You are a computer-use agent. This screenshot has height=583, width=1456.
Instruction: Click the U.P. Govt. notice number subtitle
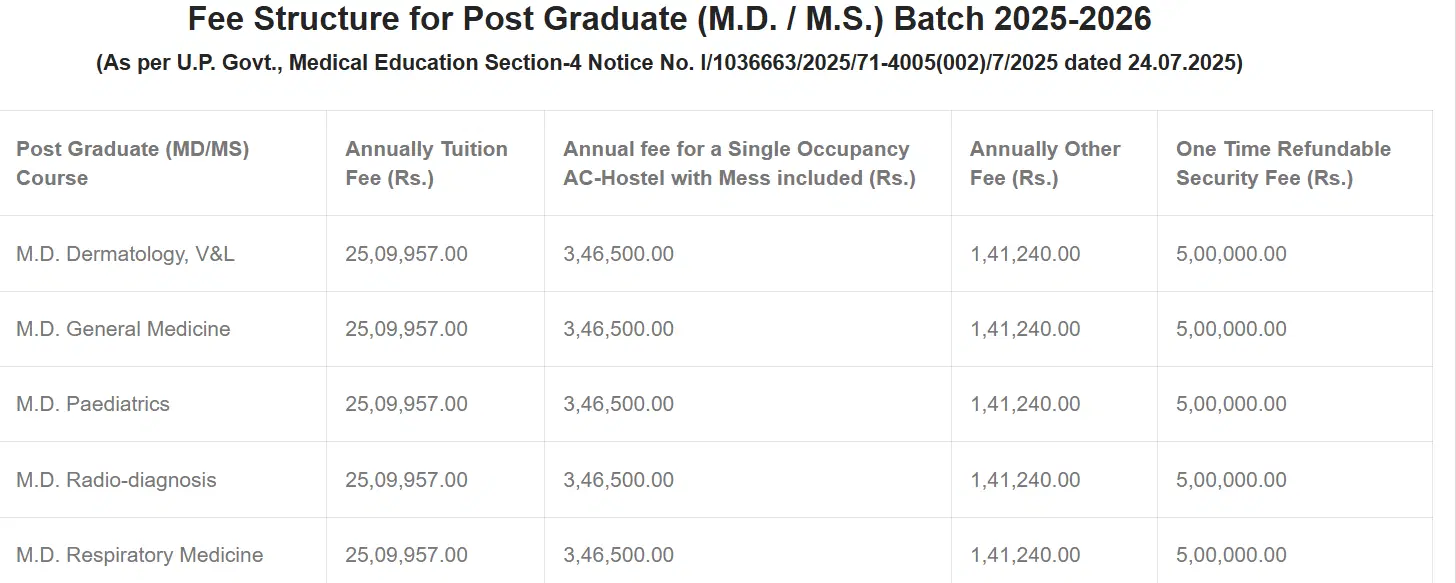[x=669, y=63]
